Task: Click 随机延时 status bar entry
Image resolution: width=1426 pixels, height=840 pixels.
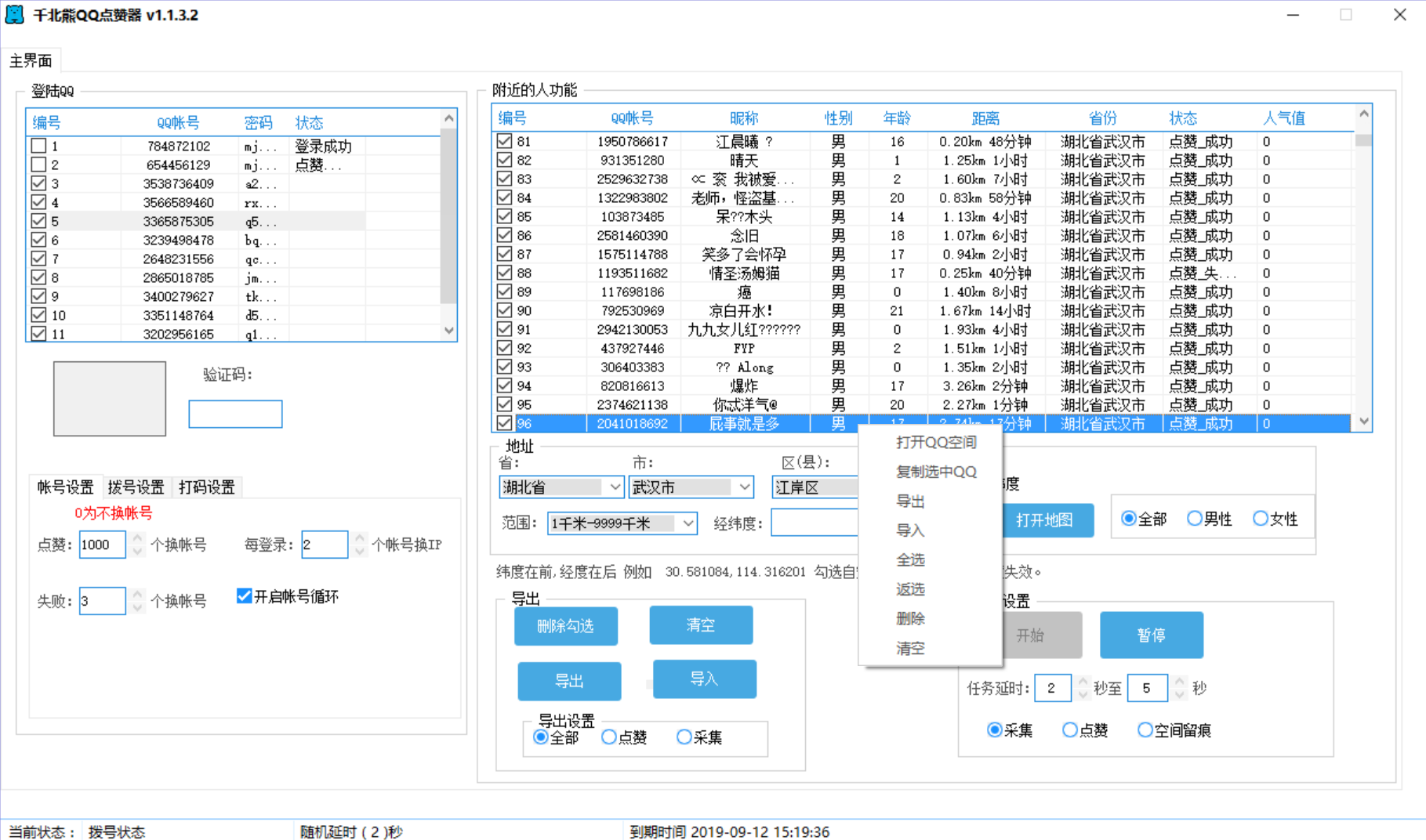Action: (351, 831)
